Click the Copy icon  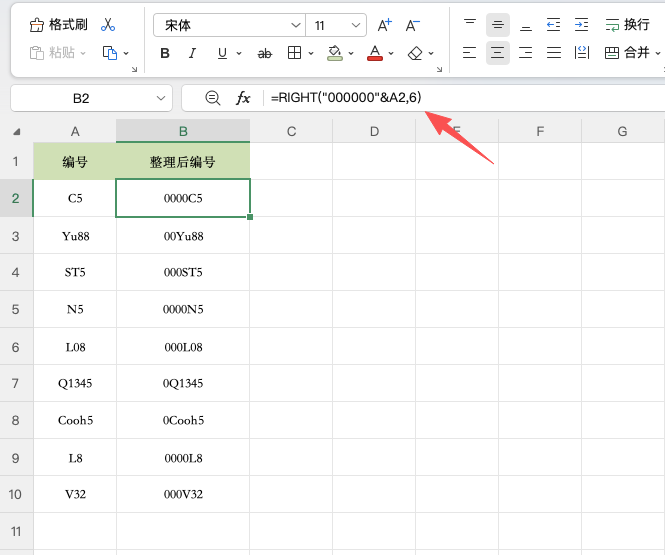[x=110, y=53]
